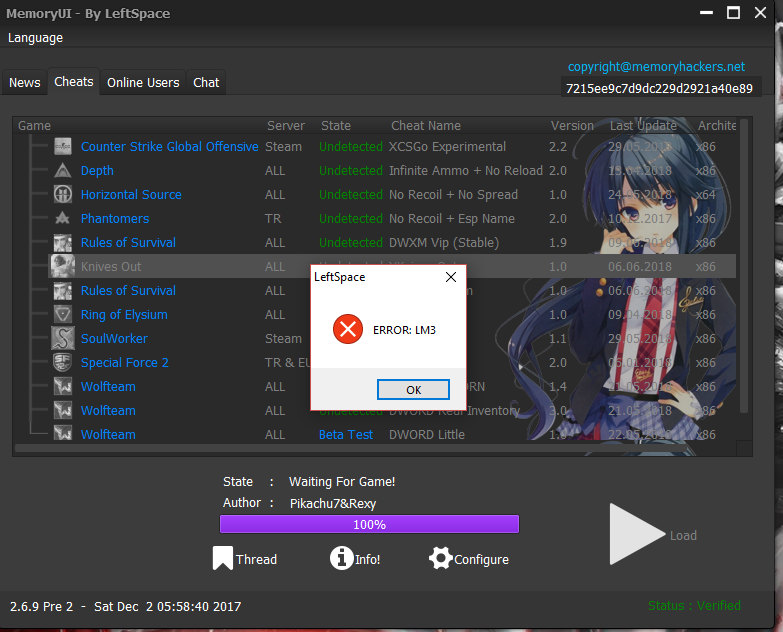783x632 pixels.
Task: Click the Counter Strike Global Offensive game icon
Action: [x=63, y=147]
